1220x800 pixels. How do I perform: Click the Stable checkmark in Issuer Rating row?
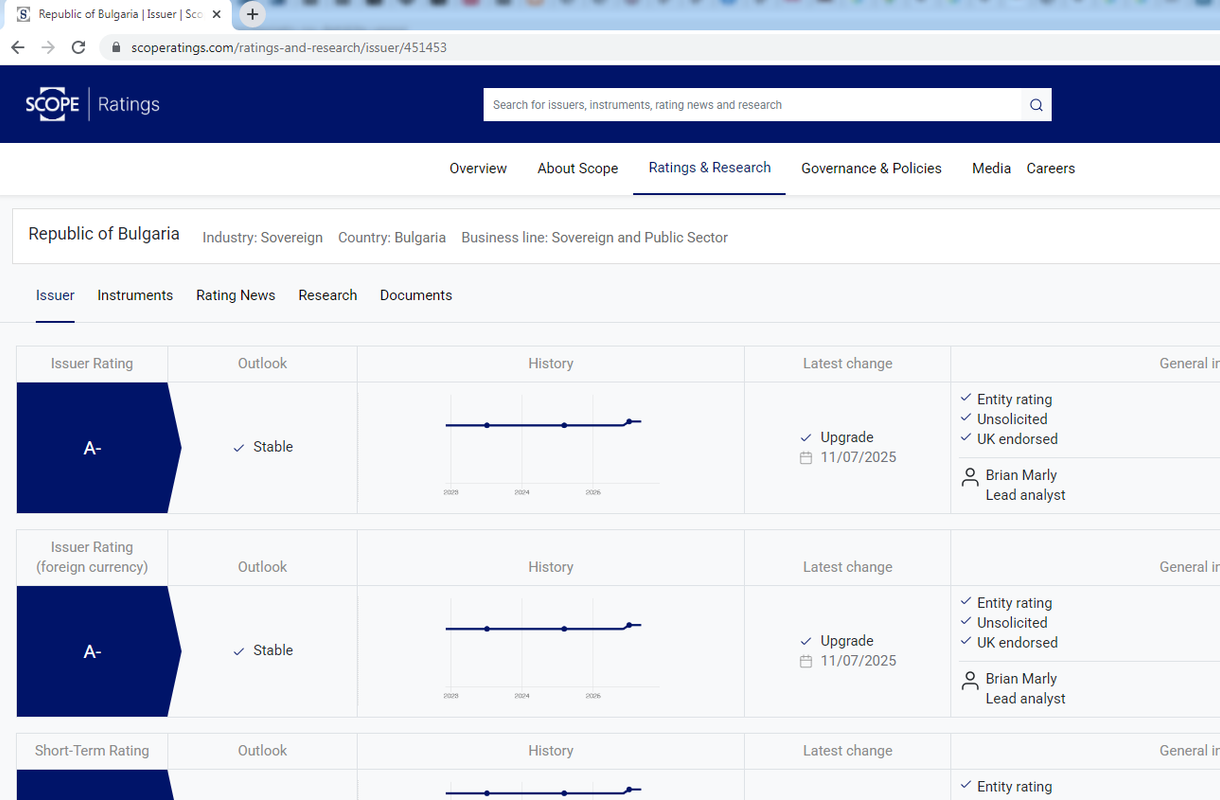tap(238, 448)
